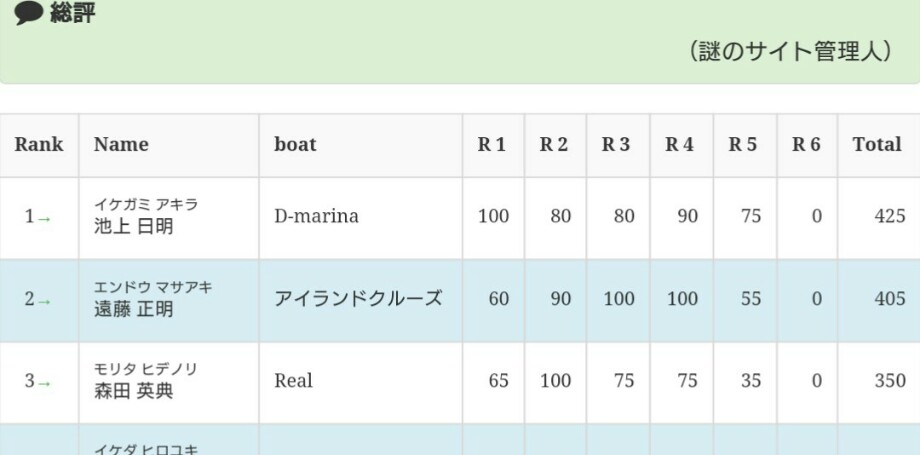Viewport: 920px width, 455px height.
Task: Select the name 森田 英典
Action: 134,390
